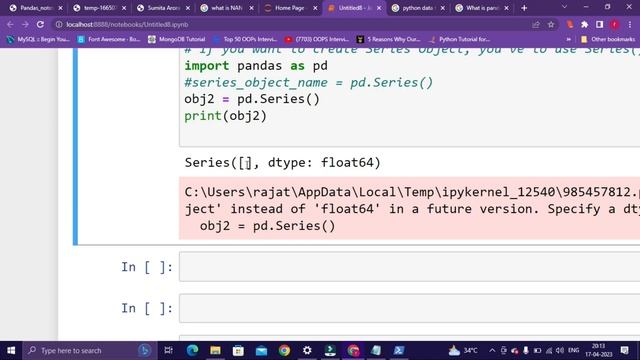640x360 pixels.
Task: Open the 'What is pandas' tab
Action: pos(481,8)
